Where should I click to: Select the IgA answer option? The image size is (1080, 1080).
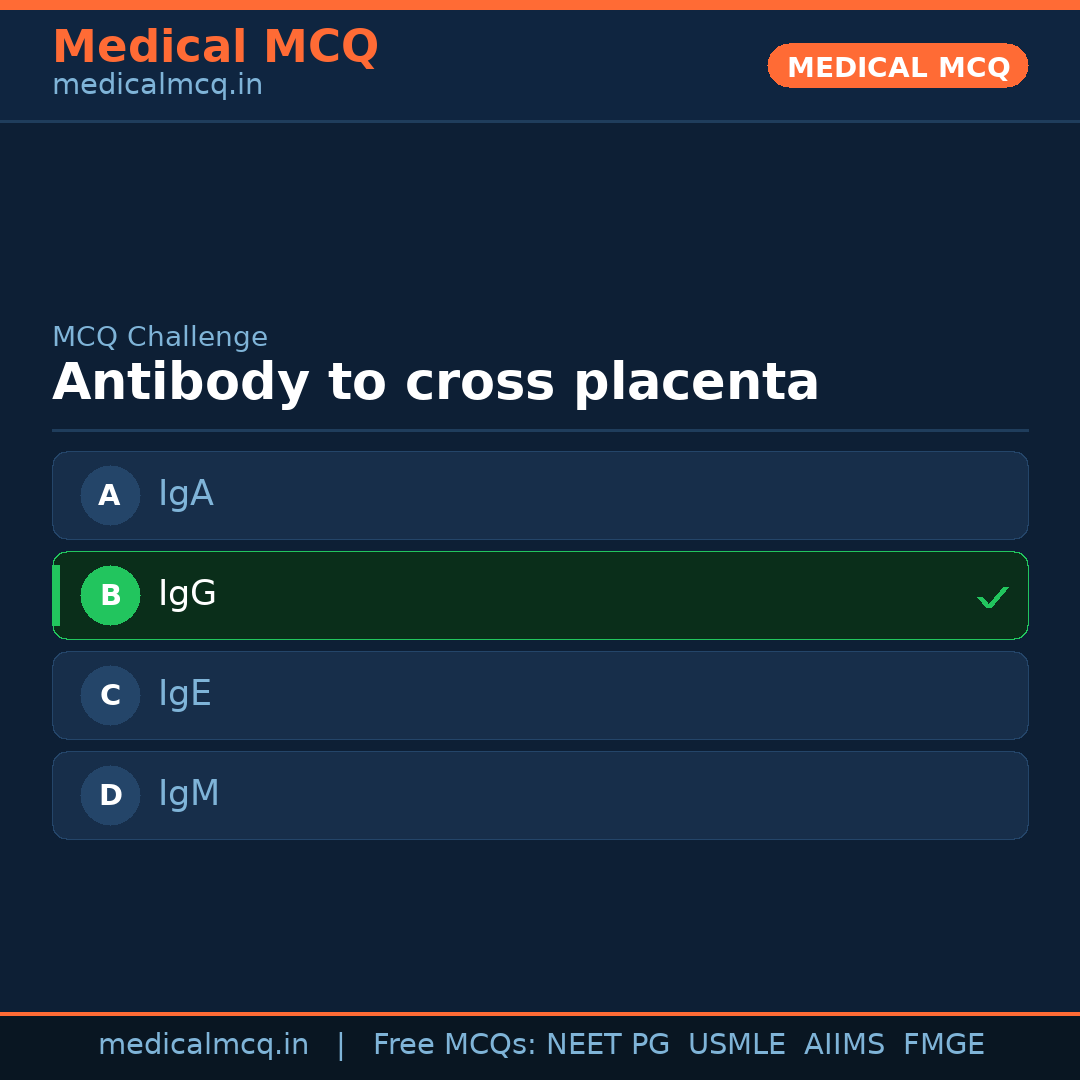(x=540, y=495)
